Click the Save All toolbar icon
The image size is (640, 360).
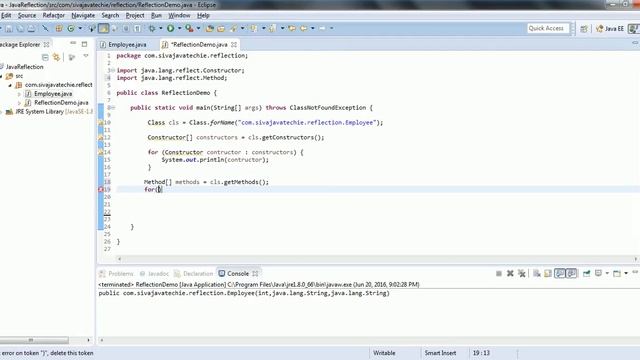pyautogui.click(x=20, y=28)
